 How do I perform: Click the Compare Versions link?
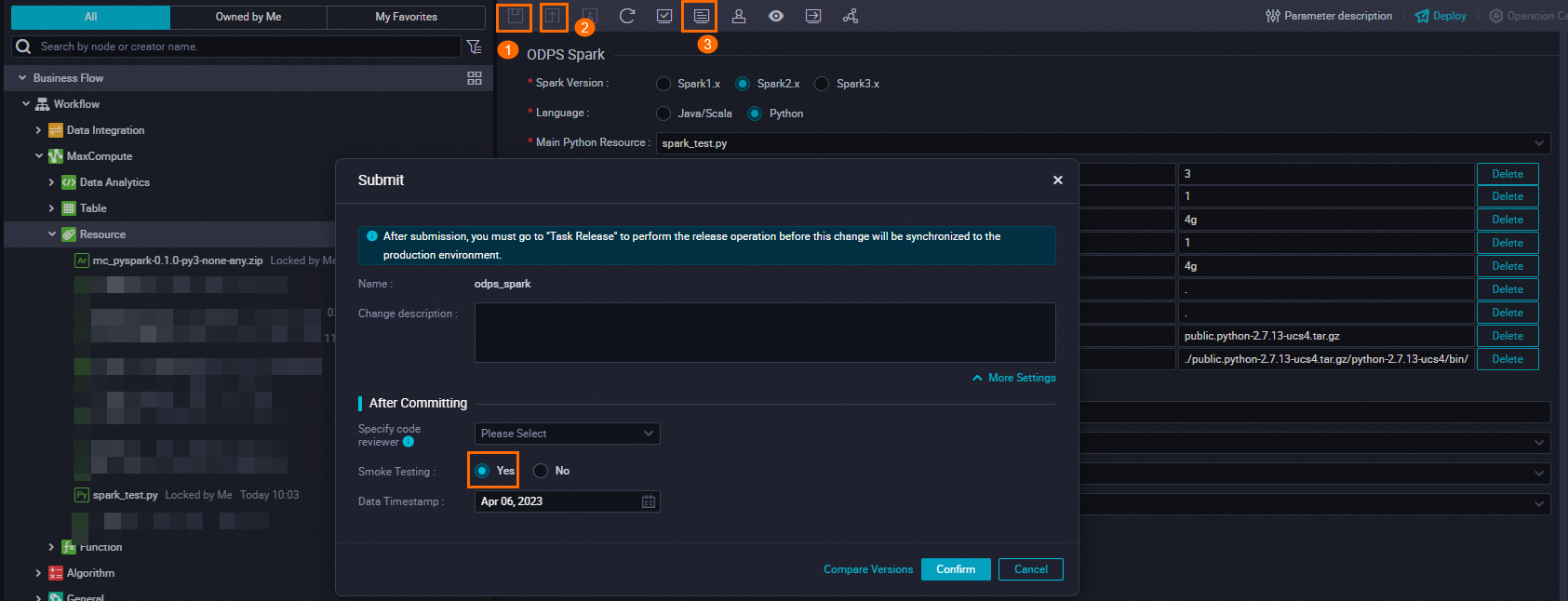point(867,569)
